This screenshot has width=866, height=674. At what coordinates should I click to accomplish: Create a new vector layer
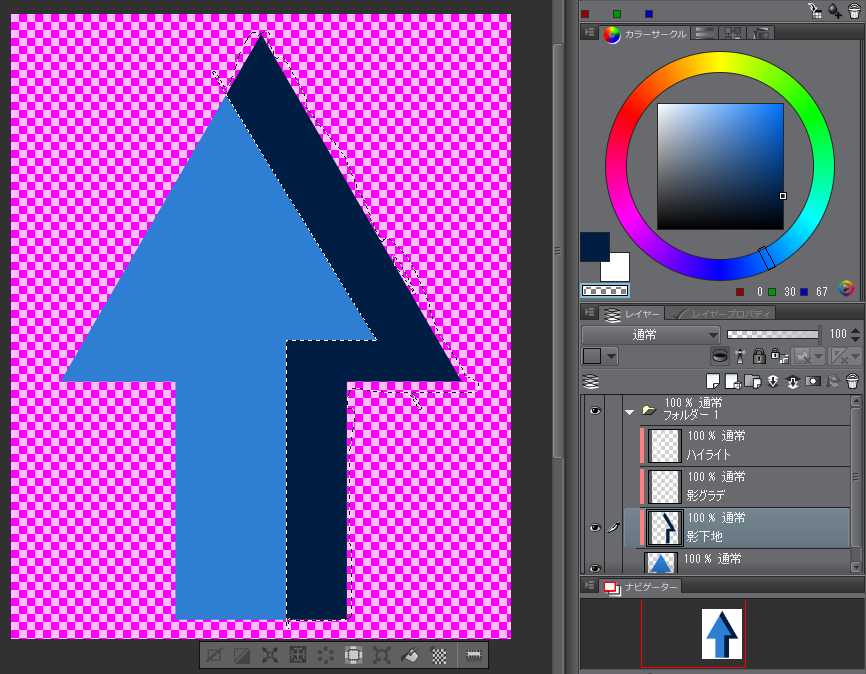tap(733, 381)
